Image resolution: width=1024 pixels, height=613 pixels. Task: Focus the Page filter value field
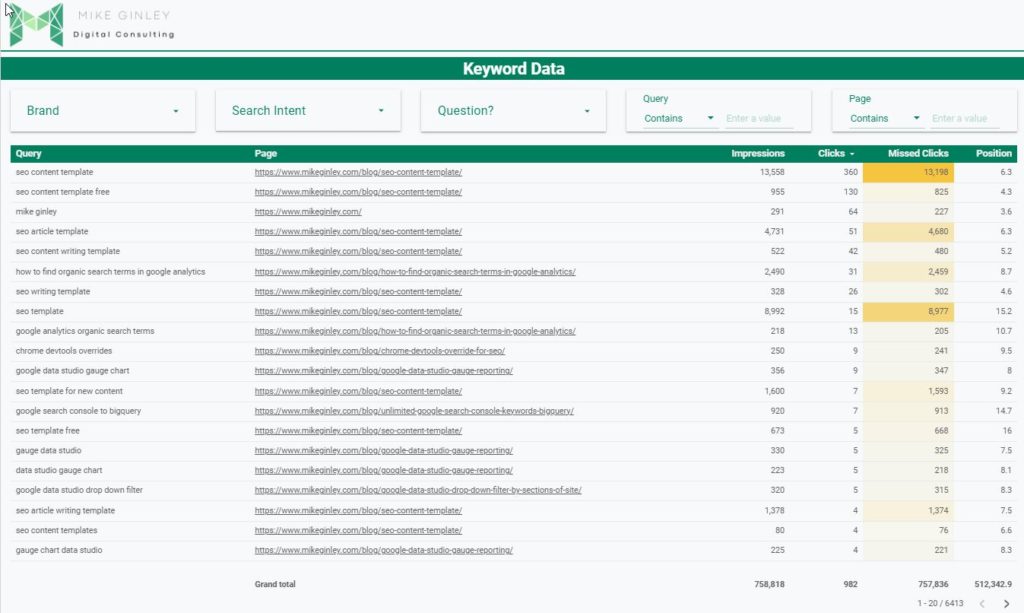click(x=965, y=118)
